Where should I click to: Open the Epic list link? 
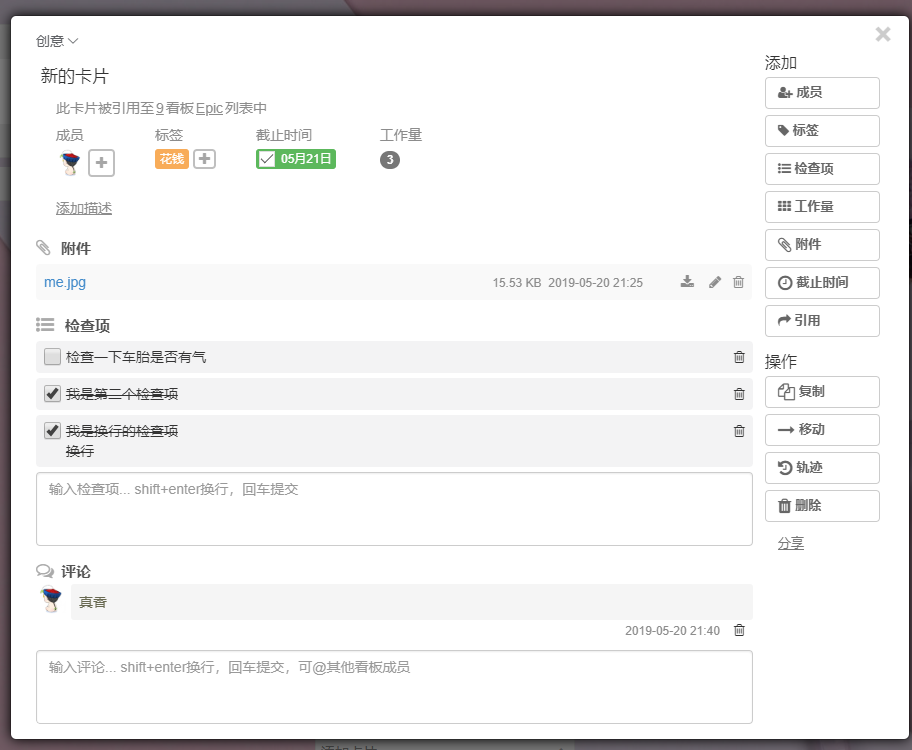coord(209,108)
